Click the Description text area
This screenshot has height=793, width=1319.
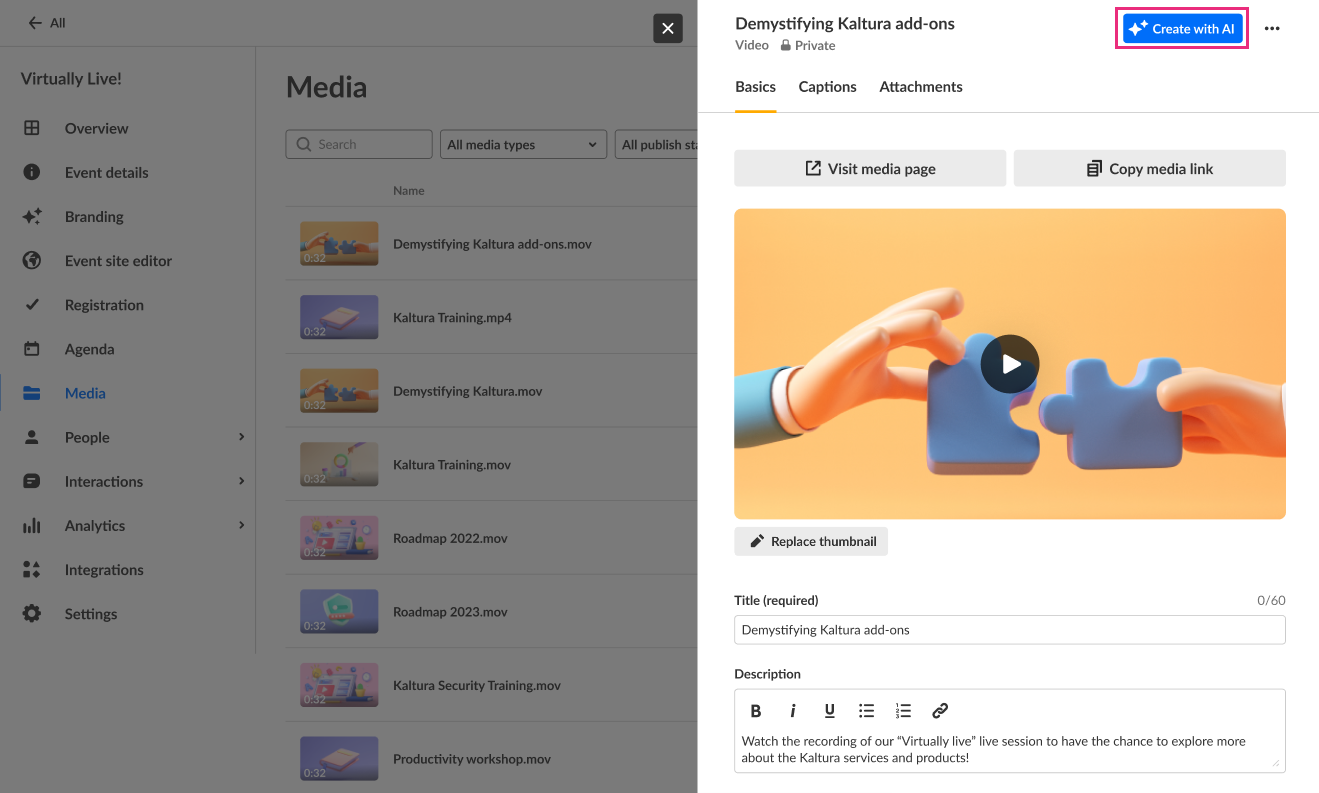tap(1010, 750)
